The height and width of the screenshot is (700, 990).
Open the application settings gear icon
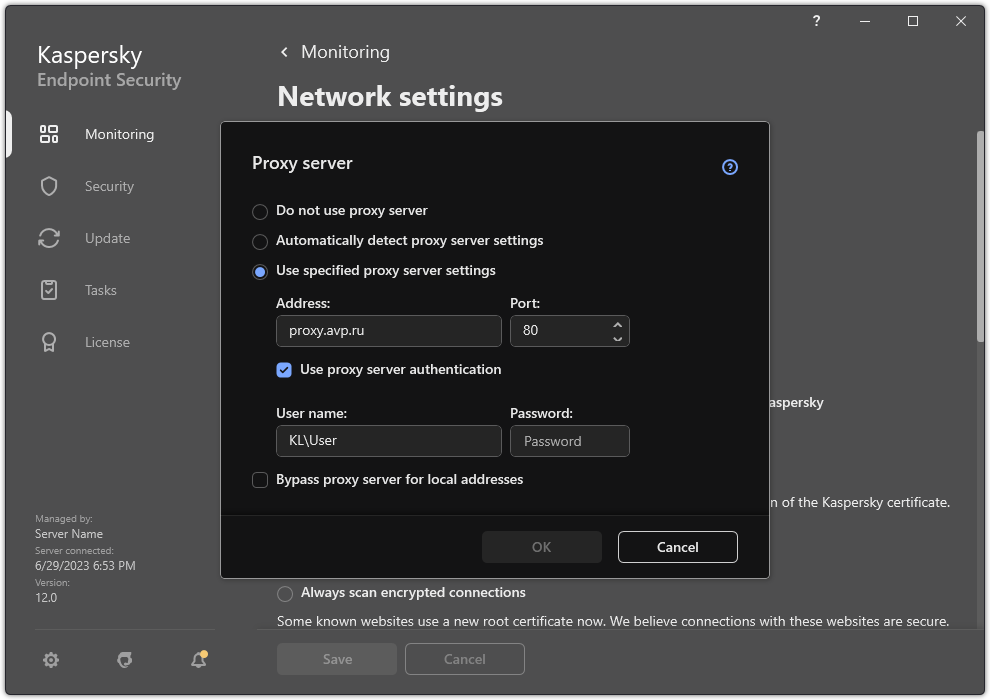[x=51, y=660]
